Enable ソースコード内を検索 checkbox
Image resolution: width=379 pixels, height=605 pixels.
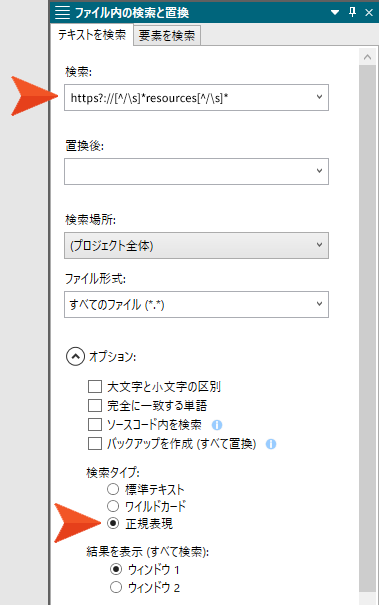point(95,424)
